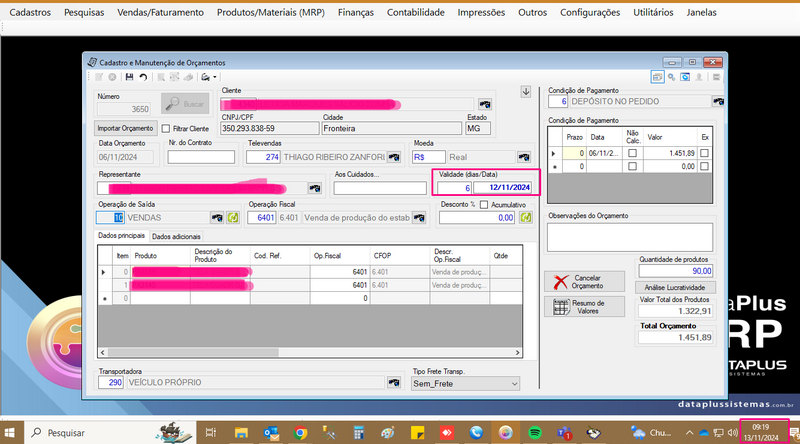Click the Análise Lucratividade button
The height and width of the screenshot is (444, 800).
(675, 287)
